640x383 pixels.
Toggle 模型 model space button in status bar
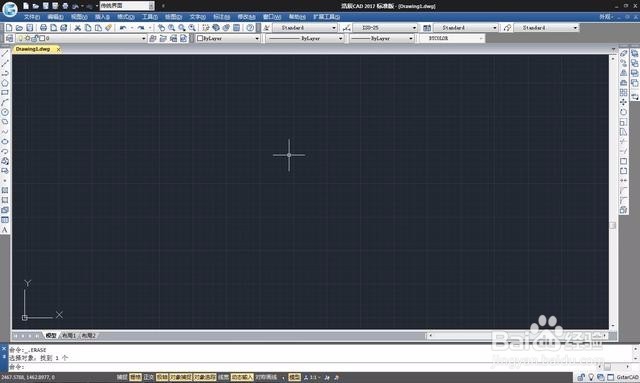[x=294, y=377]
